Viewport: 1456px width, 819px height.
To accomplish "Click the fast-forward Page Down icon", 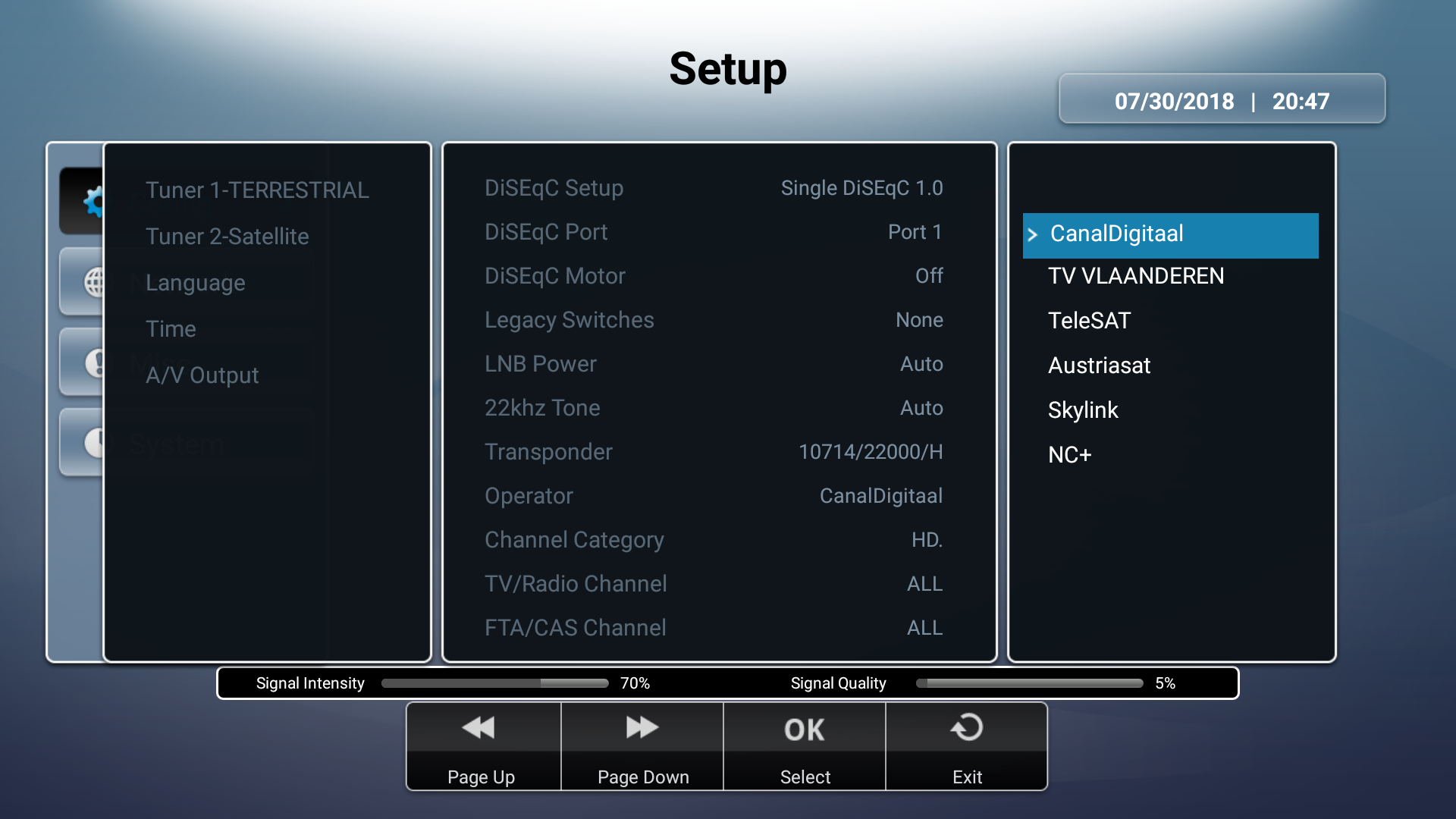I will [642, 728].
